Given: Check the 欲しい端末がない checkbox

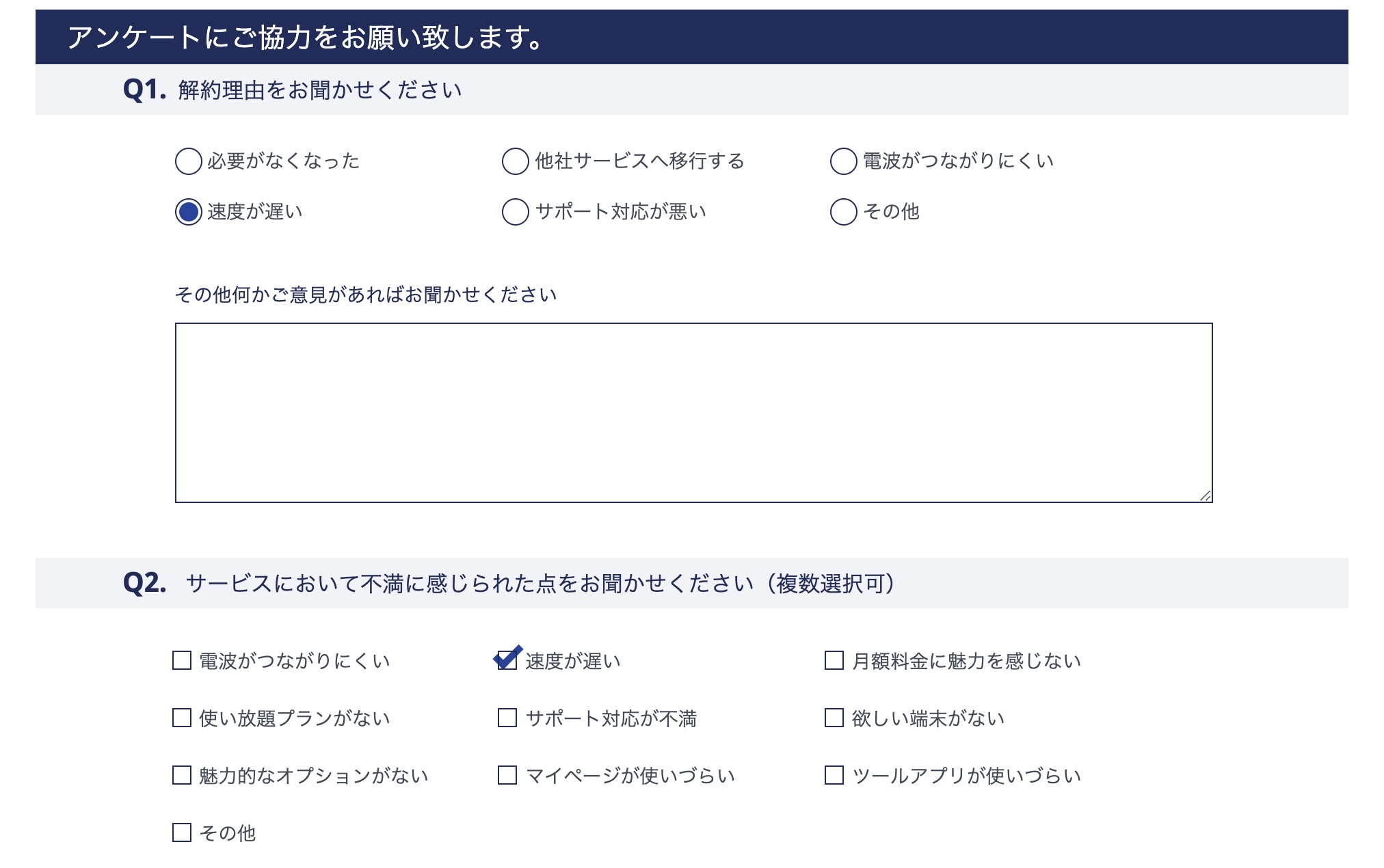Looking at the screenshot, I should pyautogui.click(x=834, y=718).
